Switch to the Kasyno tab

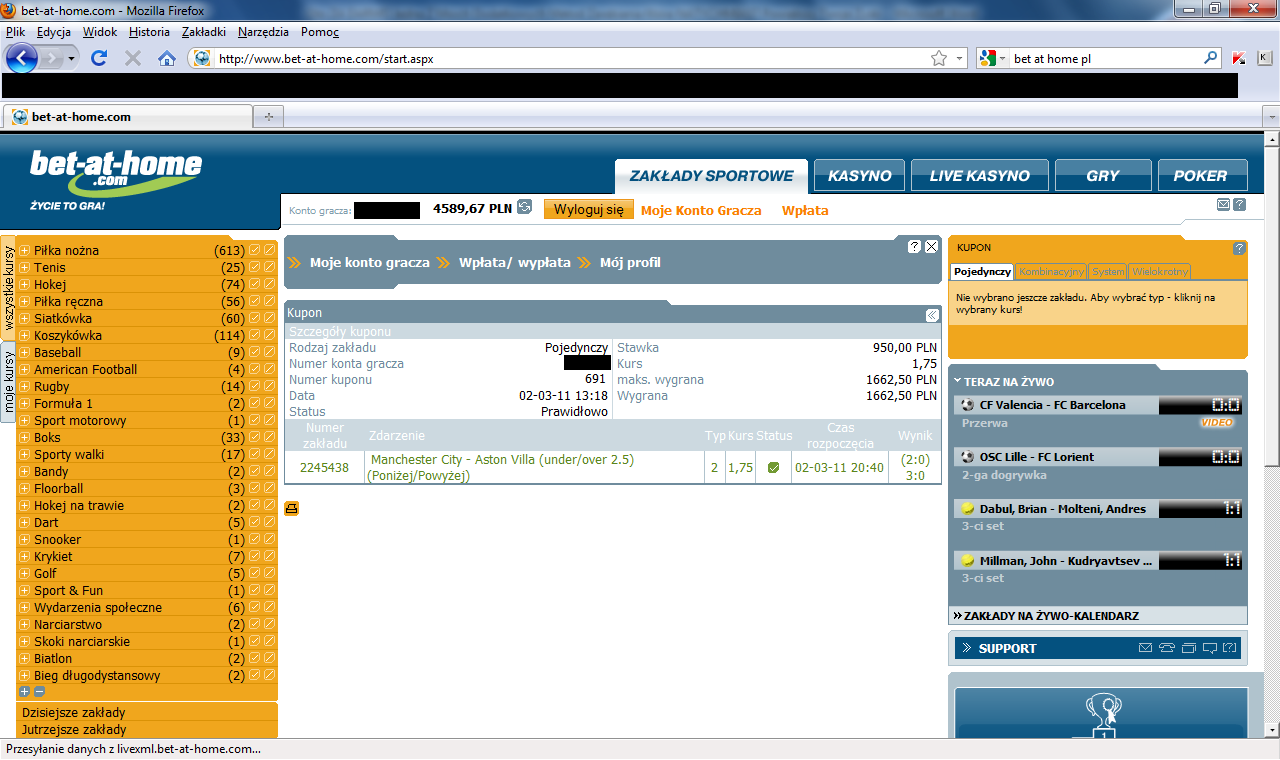[x=860, y=175]
